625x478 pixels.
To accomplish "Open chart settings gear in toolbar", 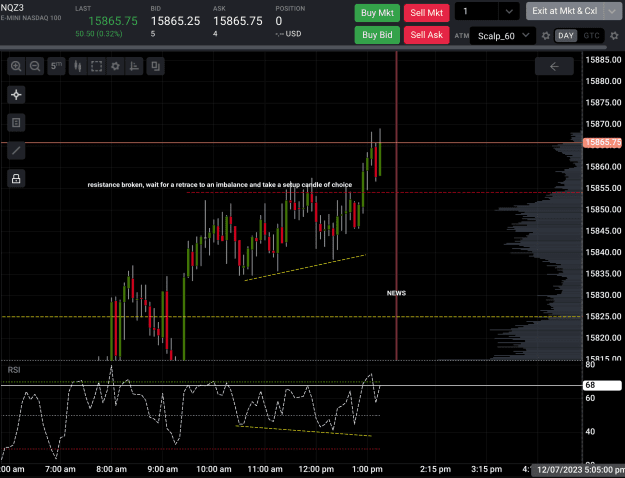I will pos(115,66).
